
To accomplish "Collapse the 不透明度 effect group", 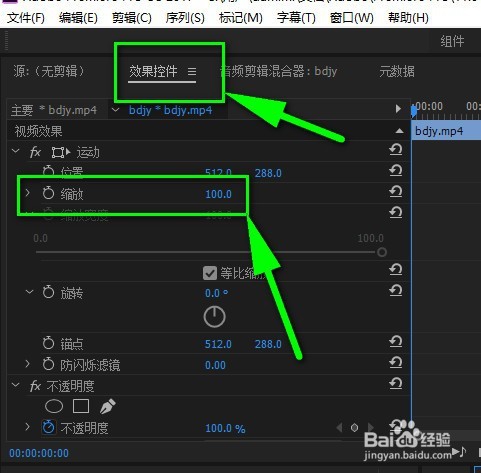I will 15,385.
